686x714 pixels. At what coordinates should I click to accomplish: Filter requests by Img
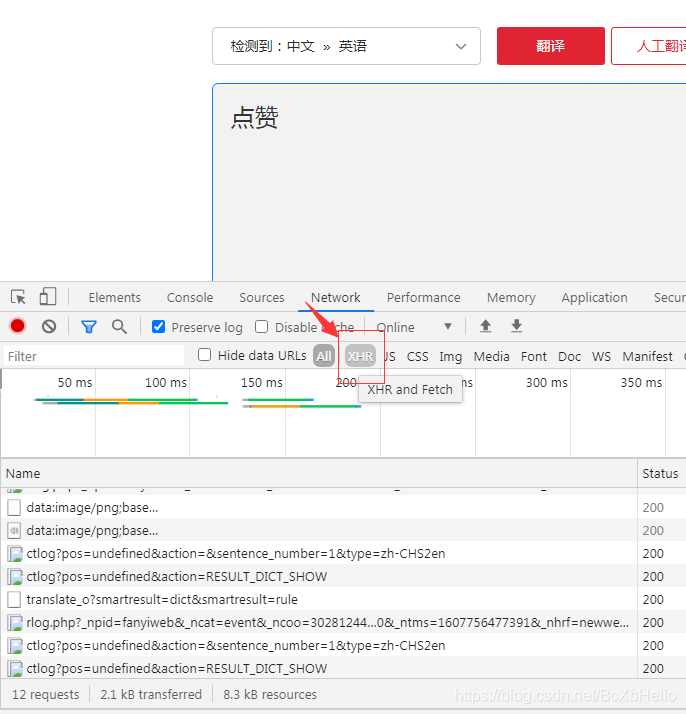(451, 356)
